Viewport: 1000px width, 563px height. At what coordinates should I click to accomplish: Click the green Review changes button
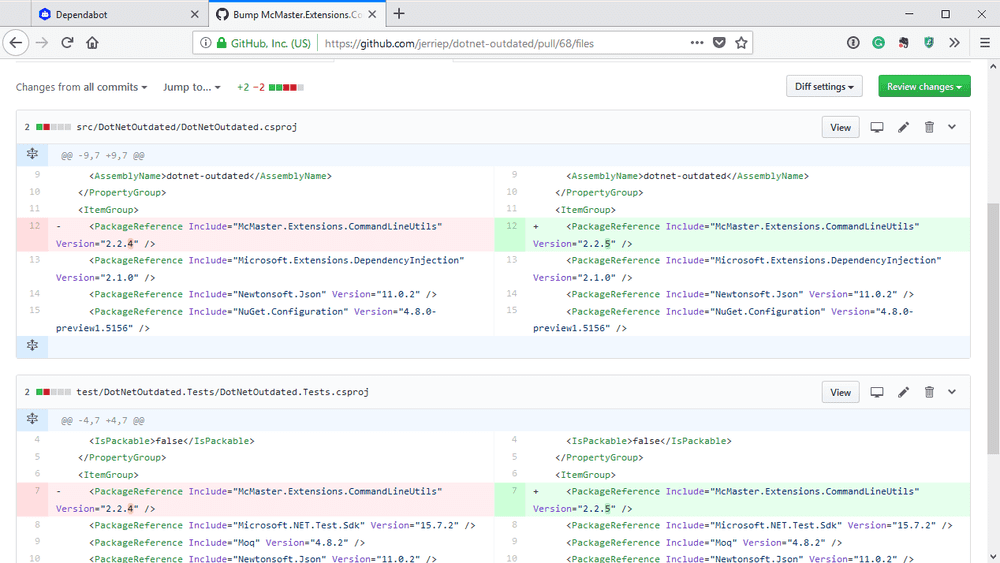[924, 87]
